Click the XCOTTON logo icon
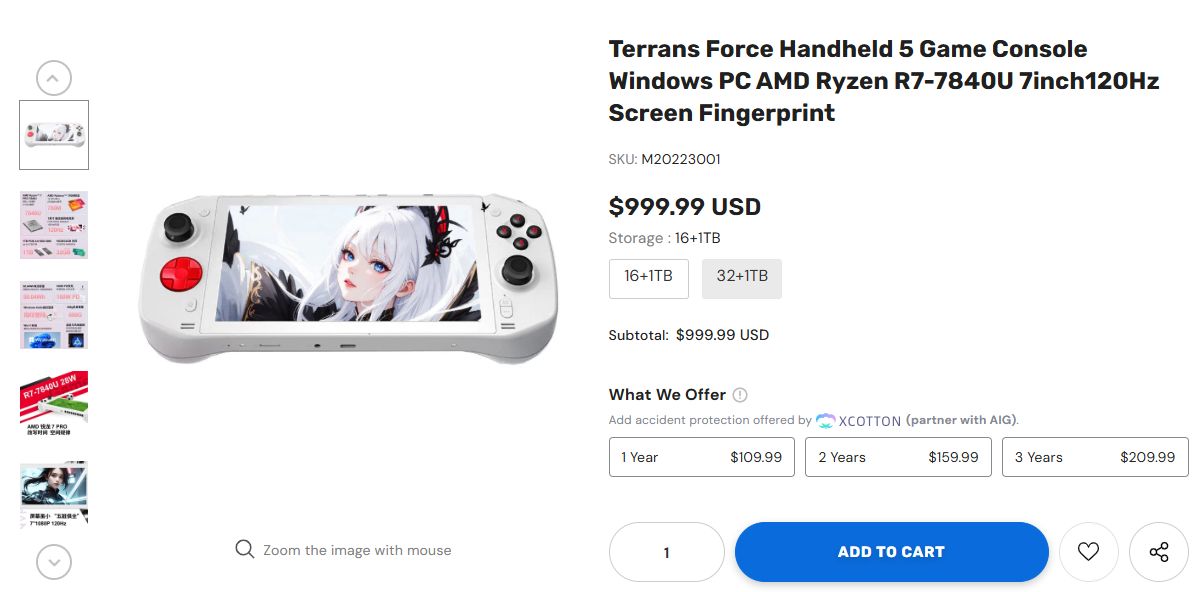Screen dimensions: 1204x592 coord(826,421)
